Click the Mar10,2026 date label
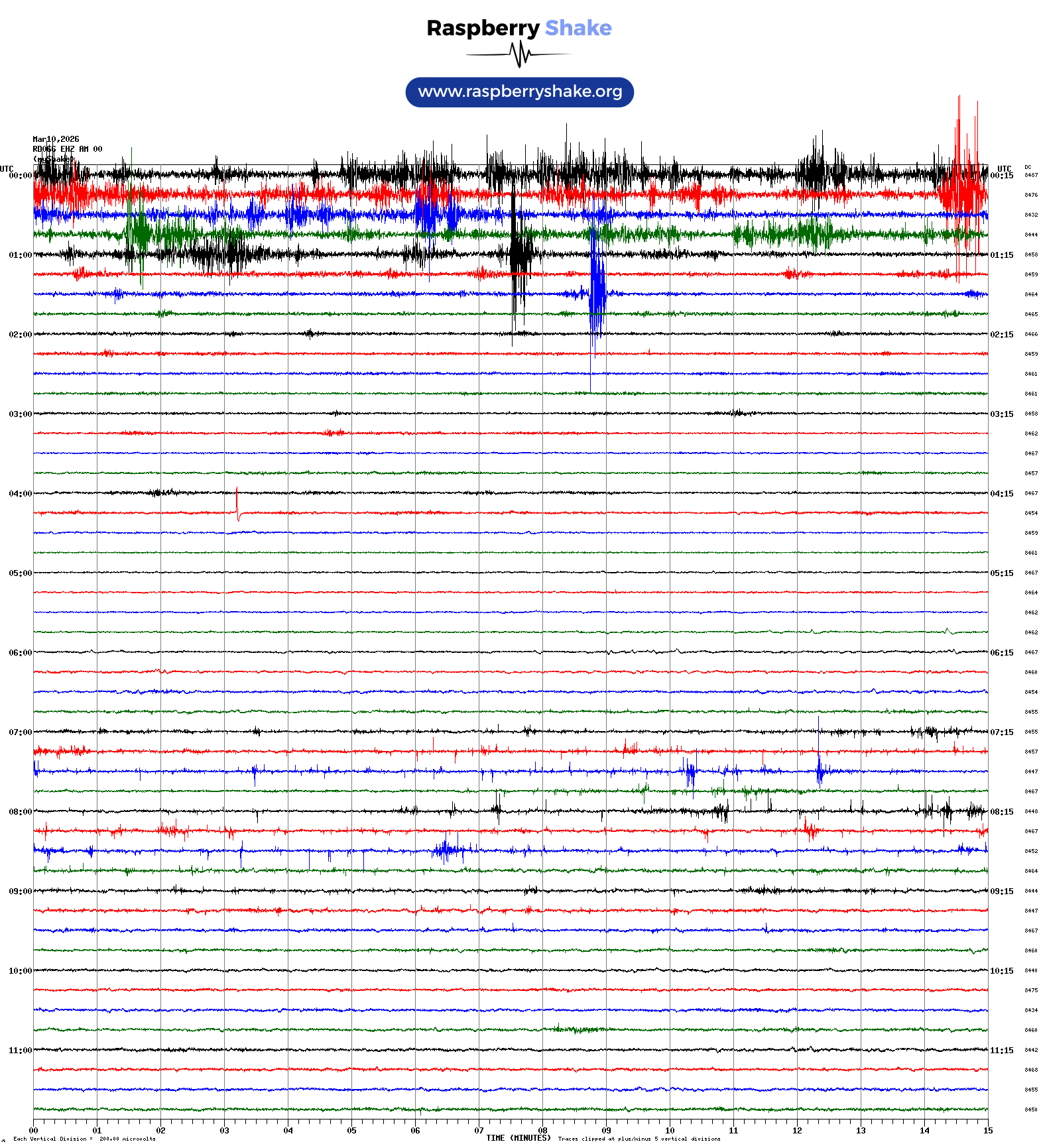1041x1148 pixels. click(56, 139)
